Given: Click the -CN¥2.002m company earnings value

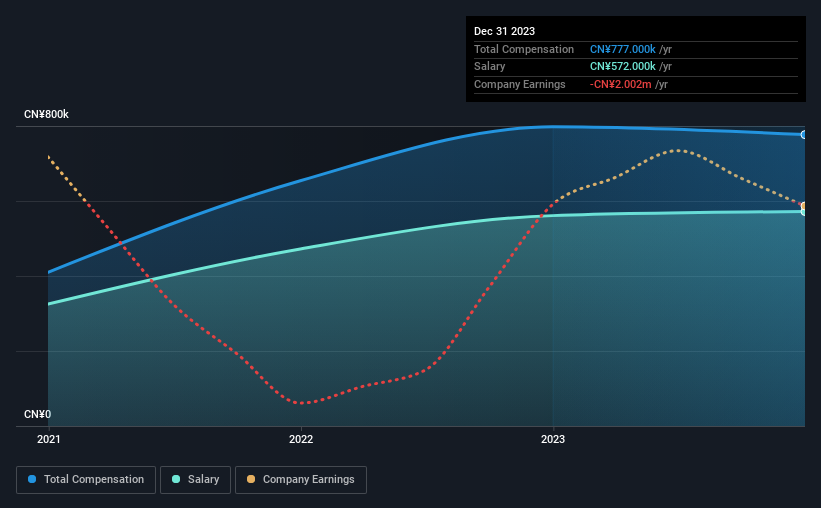Looking at the screenshot, I should pos(620,84).
